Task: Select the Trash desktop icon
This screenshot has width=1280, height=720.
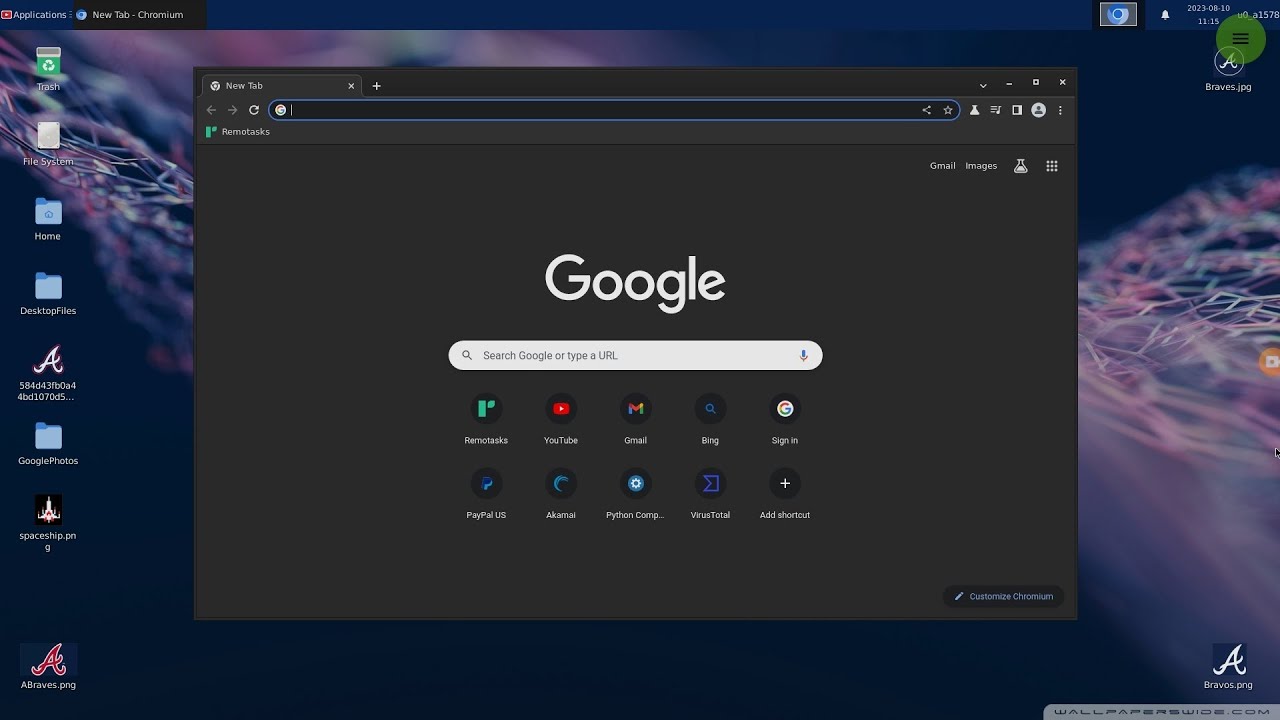Action: (x=48, y=69)
